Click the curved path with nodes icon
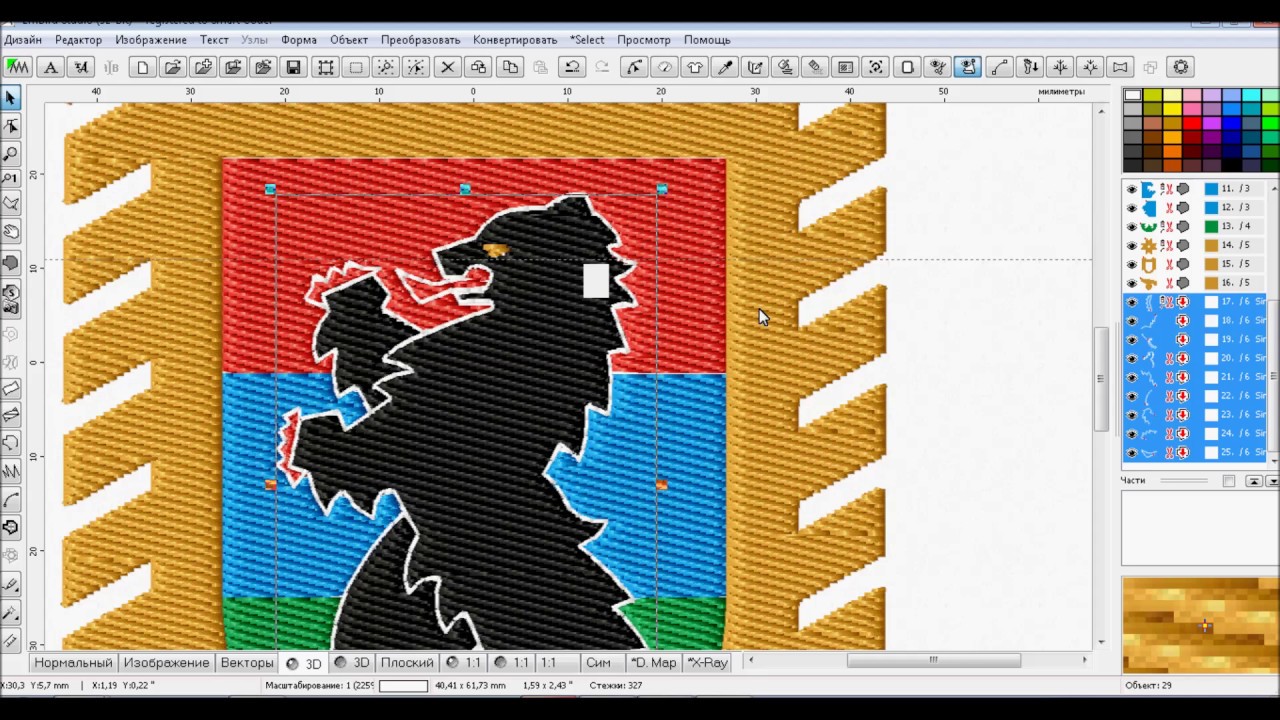Screen dimensions: 1280x720 pos(999,67)
